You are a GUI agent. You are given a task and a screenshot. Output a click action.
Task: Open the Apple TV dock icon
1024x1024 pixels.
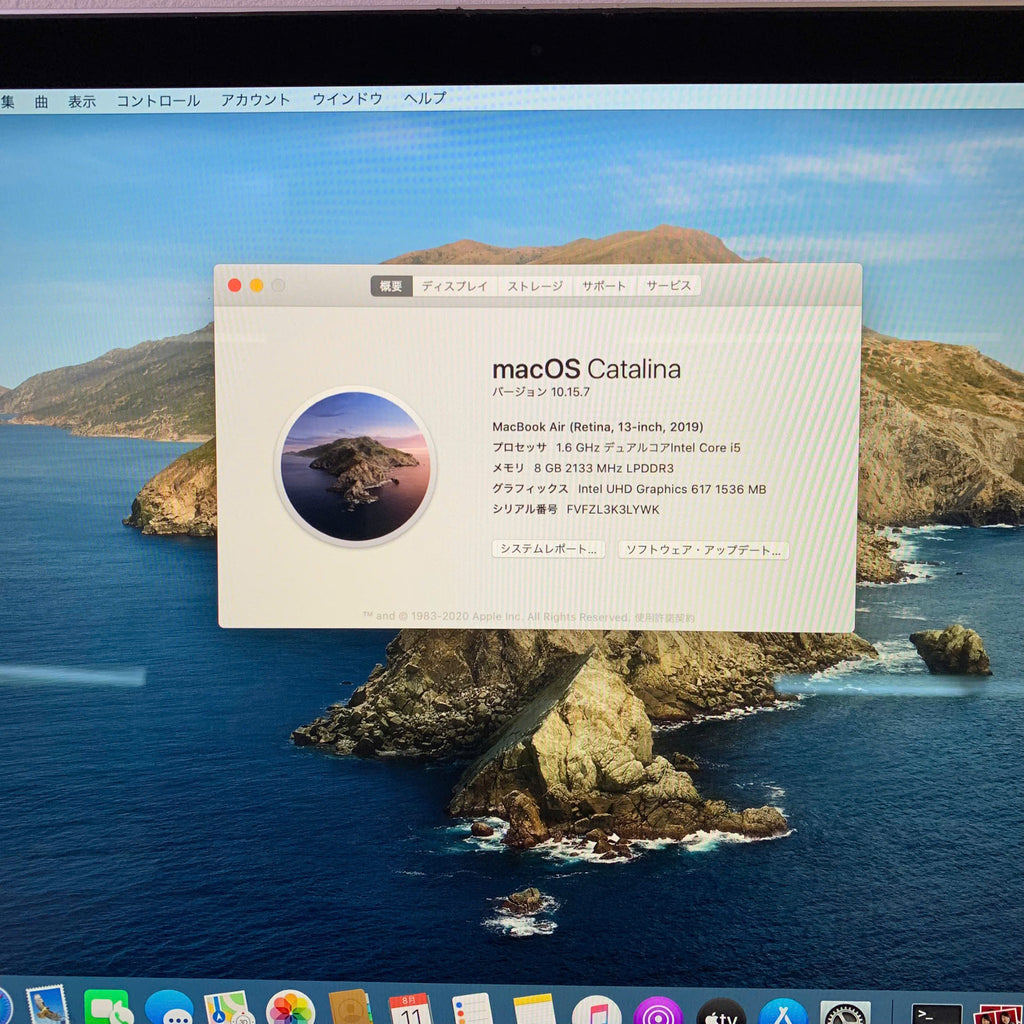(x=721, y=1011)
